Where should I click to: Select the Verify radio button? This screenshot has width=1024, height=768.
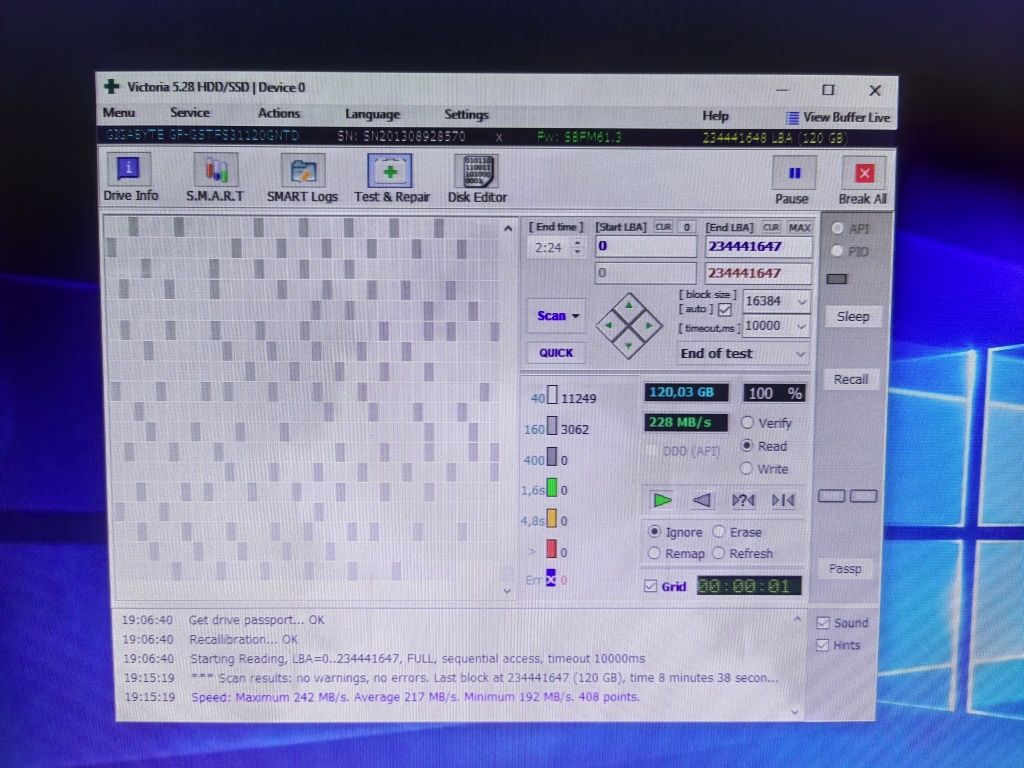(x=747, y=423)
